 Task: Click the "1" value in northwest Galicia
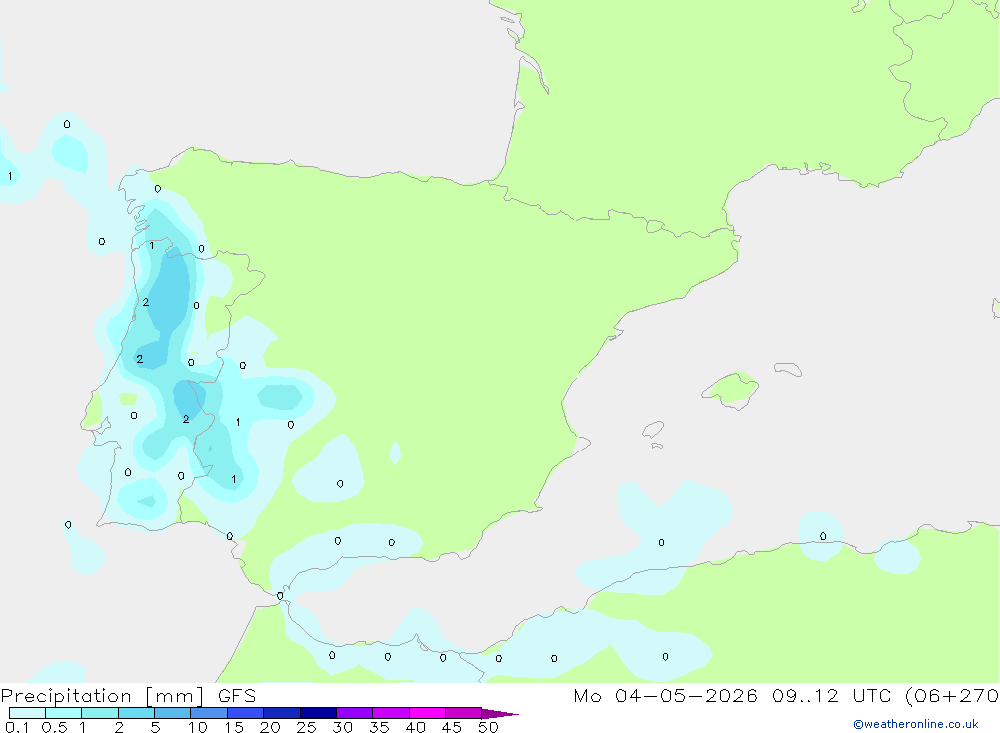(151, 246)
